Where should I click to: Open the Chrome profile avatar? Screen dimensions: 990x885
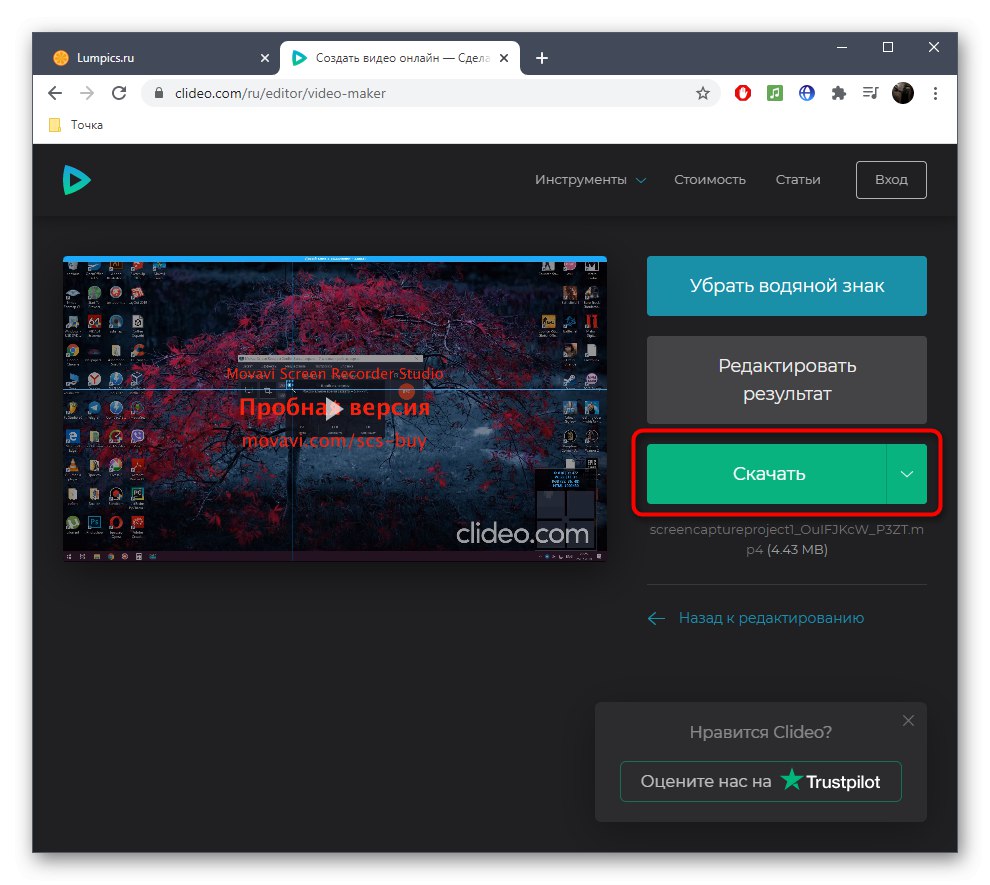pos(902,93)
